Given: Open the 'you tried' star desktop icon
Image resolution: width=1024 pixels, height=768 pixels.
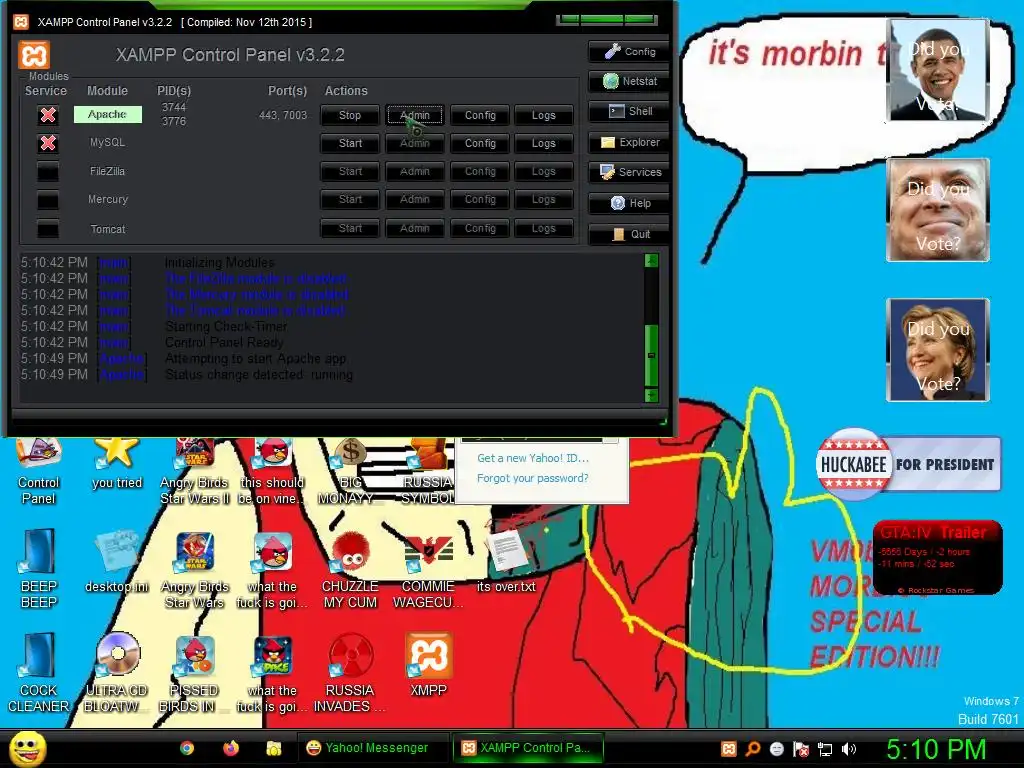Looking at the screenshot, I should tap(116, 465).
